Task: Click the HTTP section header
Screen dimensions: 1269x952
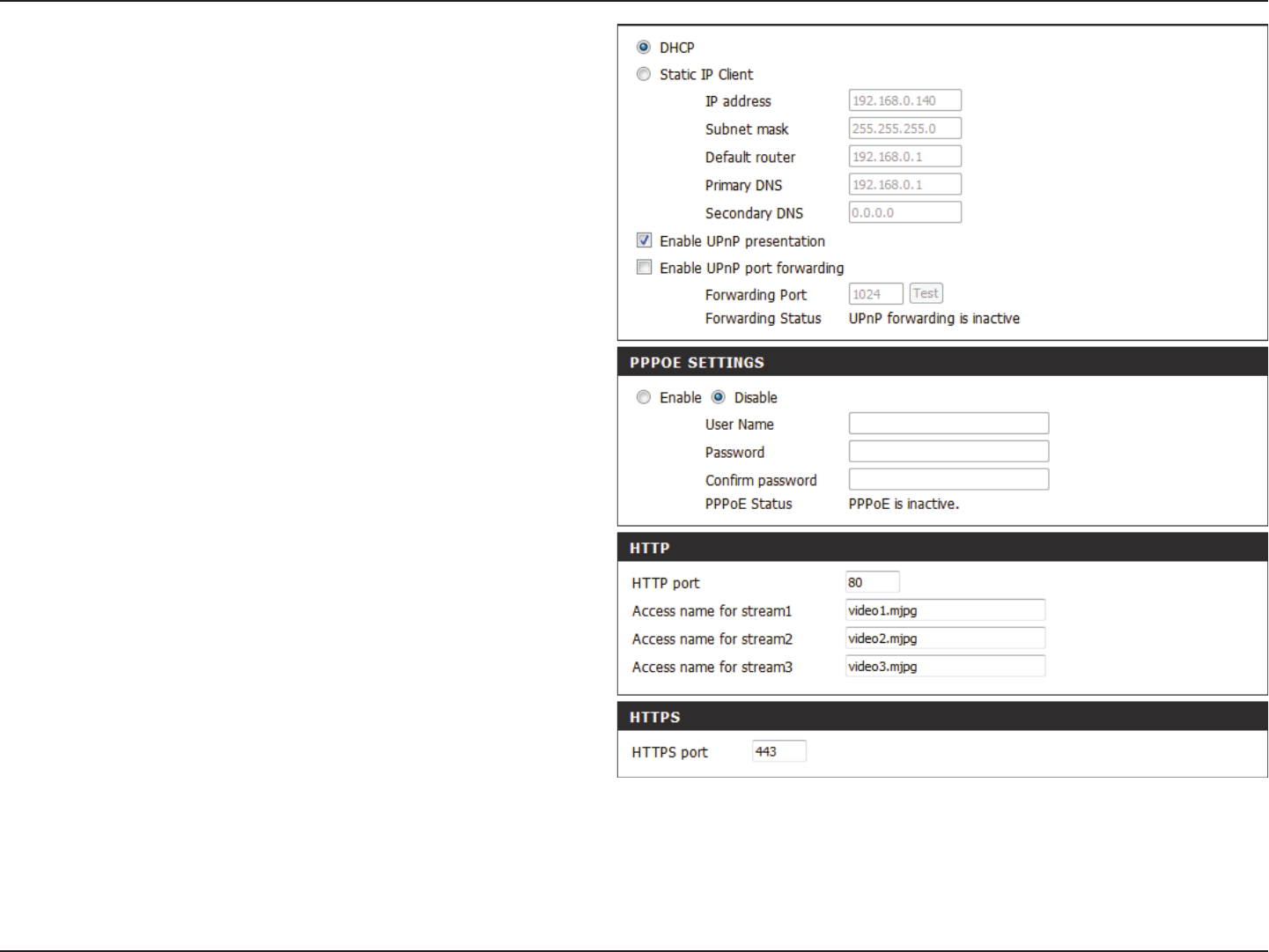Action: (x=942, y=548)
